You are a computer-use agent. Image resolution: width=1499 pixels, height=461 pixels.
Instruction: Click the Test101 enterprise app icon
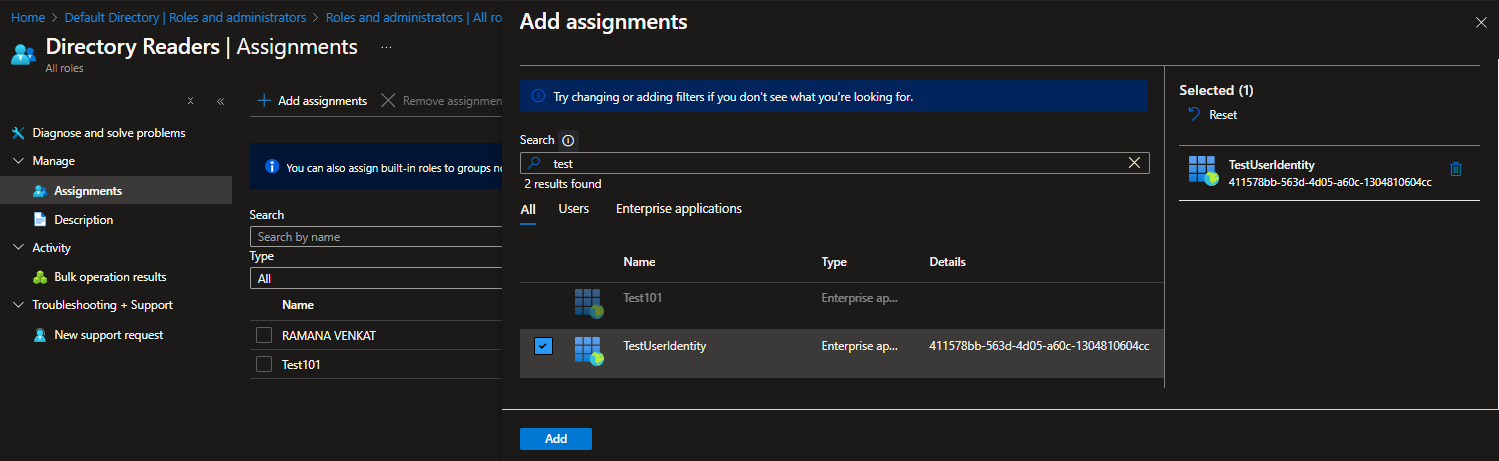588,303
